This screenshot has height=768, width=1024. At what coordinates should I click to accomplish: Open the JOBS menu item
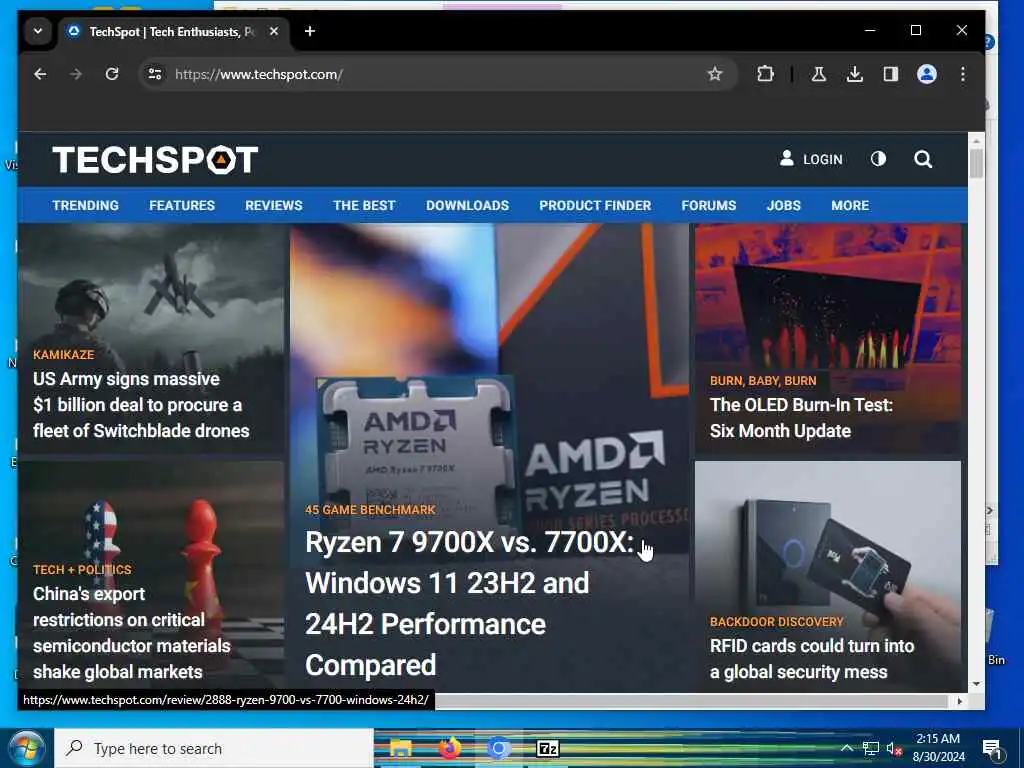(x=784, y=206)
